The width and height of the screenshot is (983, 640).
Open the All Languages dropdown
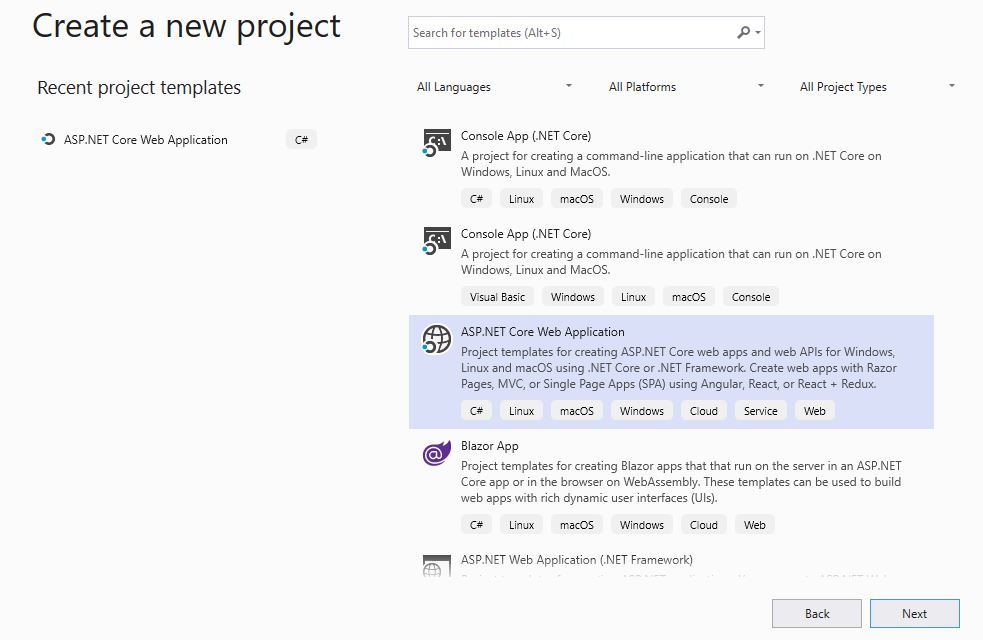[494, 87]
